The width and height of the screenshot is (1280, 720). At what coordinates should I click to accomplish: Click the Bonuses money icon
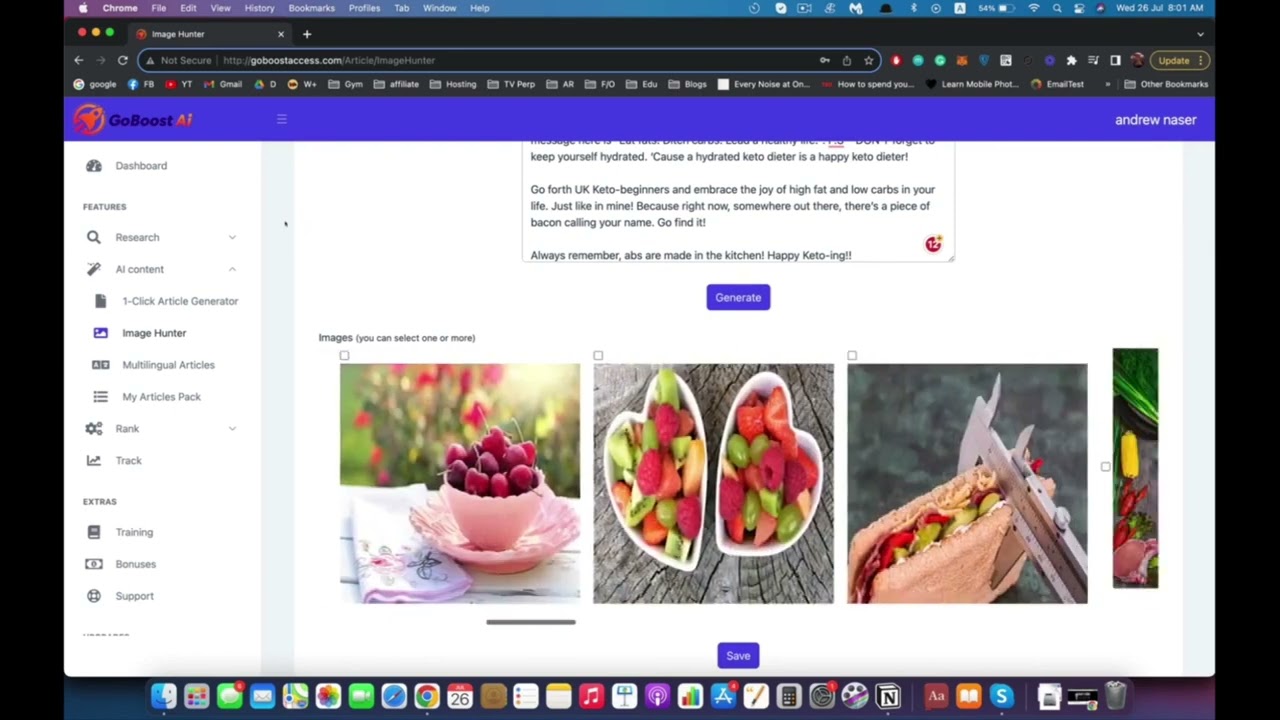pyautogui.click(x=94, y=564)
